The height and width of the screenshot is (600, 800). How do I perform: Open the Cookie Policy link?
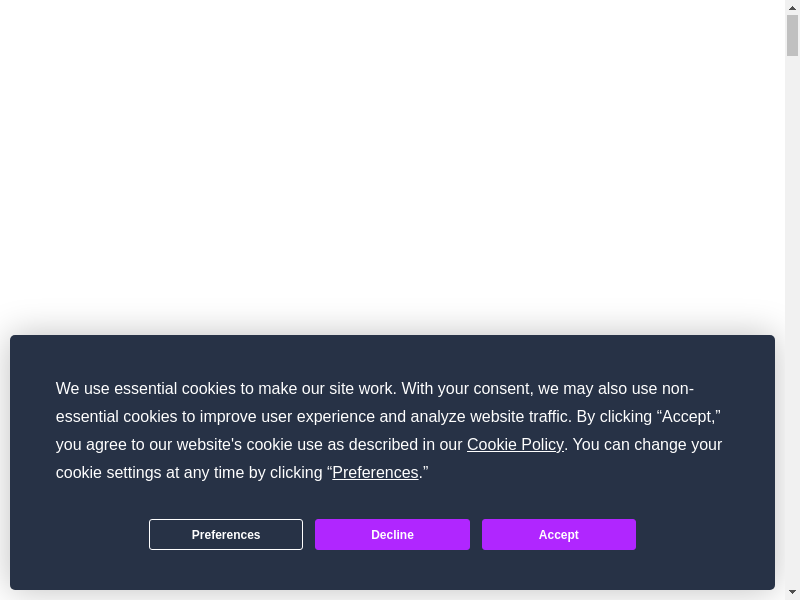click(x=515, y=444)
